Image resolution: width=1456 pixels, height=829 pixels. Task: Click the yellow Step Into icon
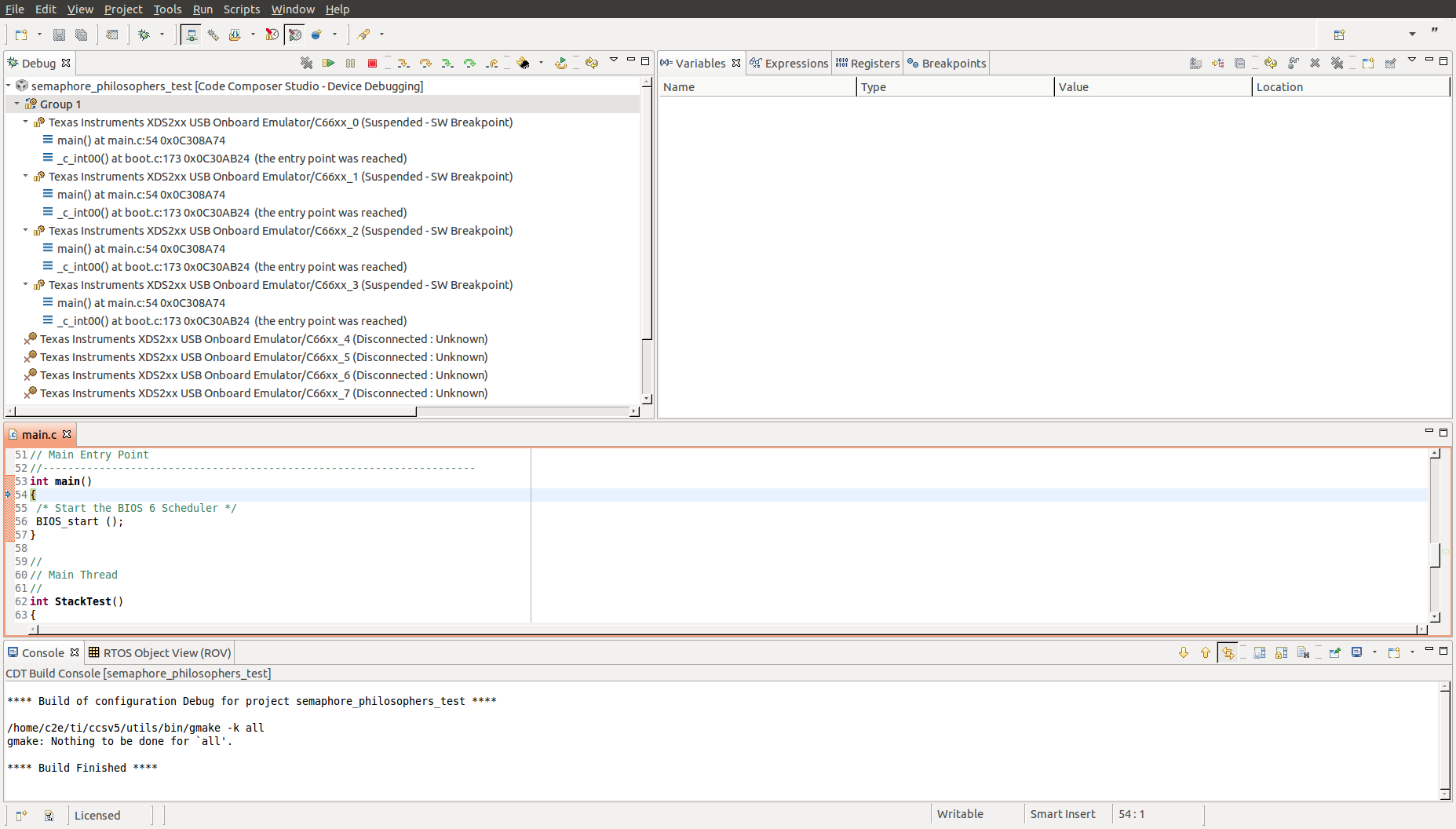point(403,63)
